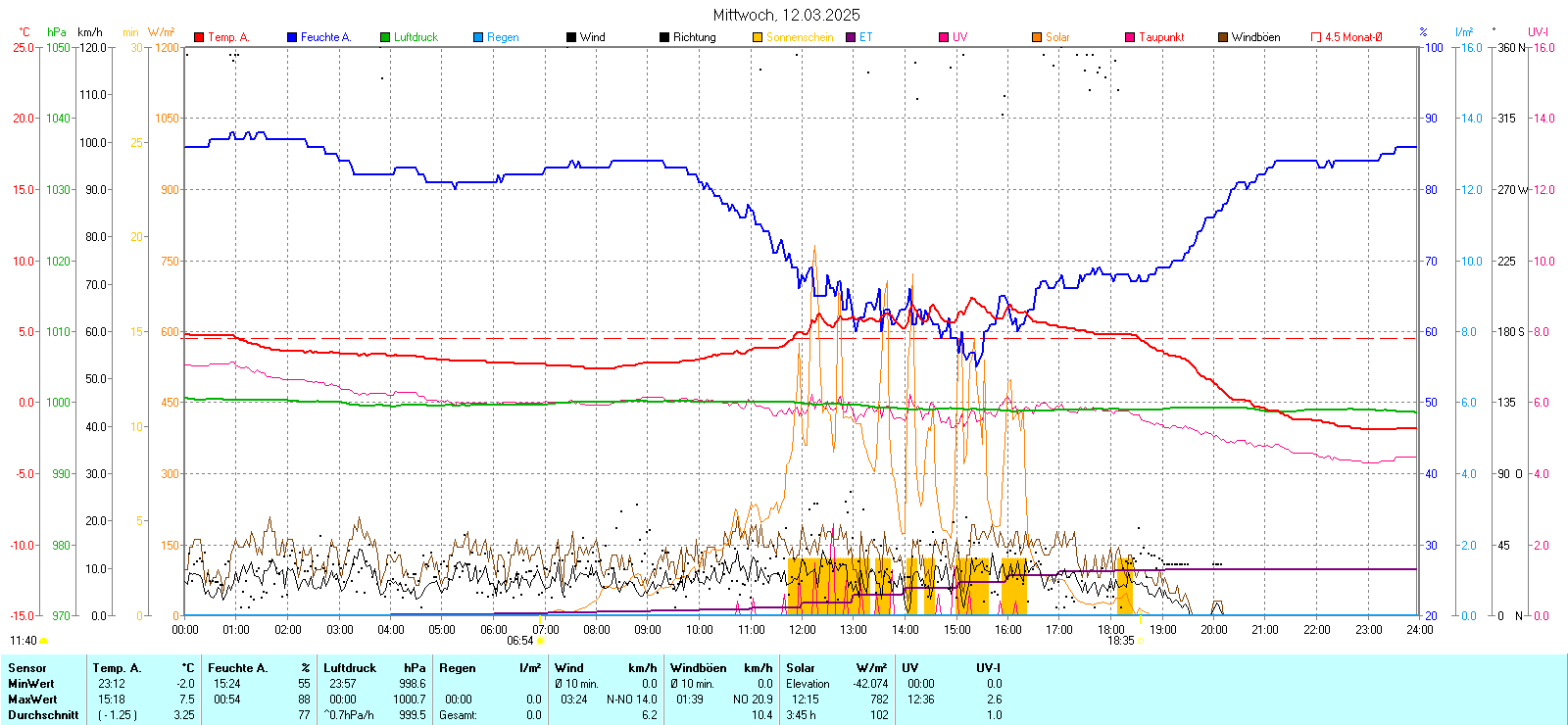Click the date title Mittwoch, 12.03.2025
Image resolution: width=1568 pixels, height=725 pixels.
click(x=786, y=15)
